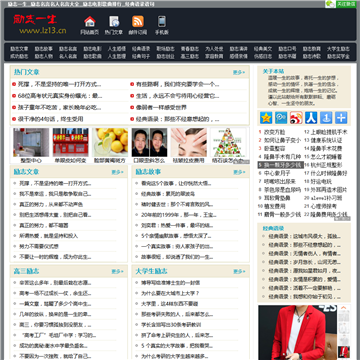Image resolution: width=360 pixels, height=360 pixels.
Task: Open the two men's faces thumbnail
Action: [149, 142]
